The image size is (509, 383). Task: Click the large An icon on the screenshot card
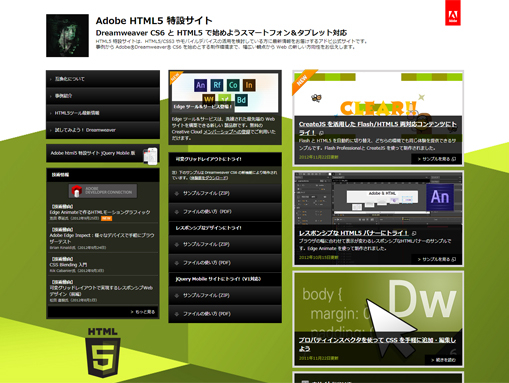(x=440, y=197)
